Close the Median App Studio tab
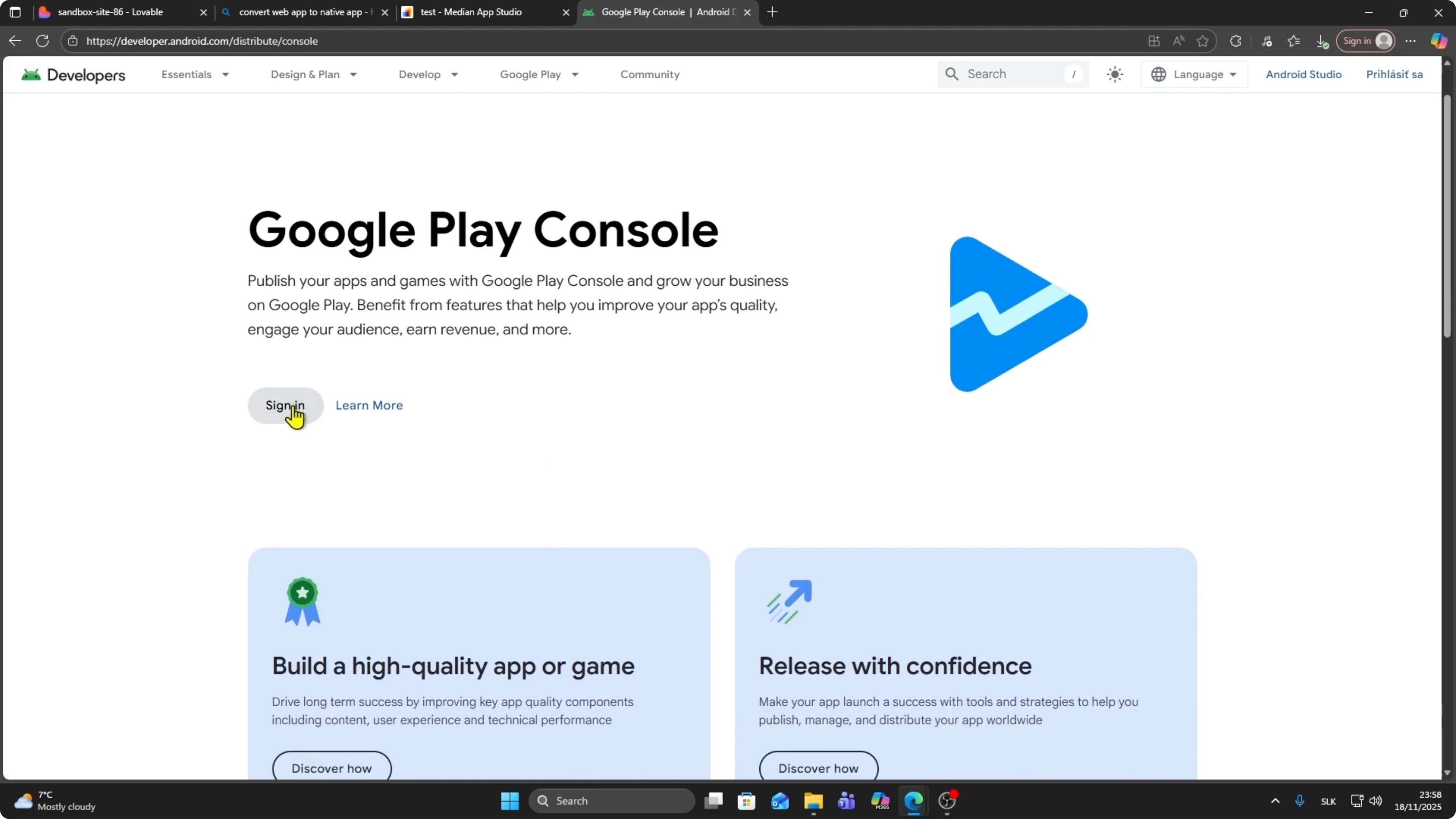 point(566,12)
